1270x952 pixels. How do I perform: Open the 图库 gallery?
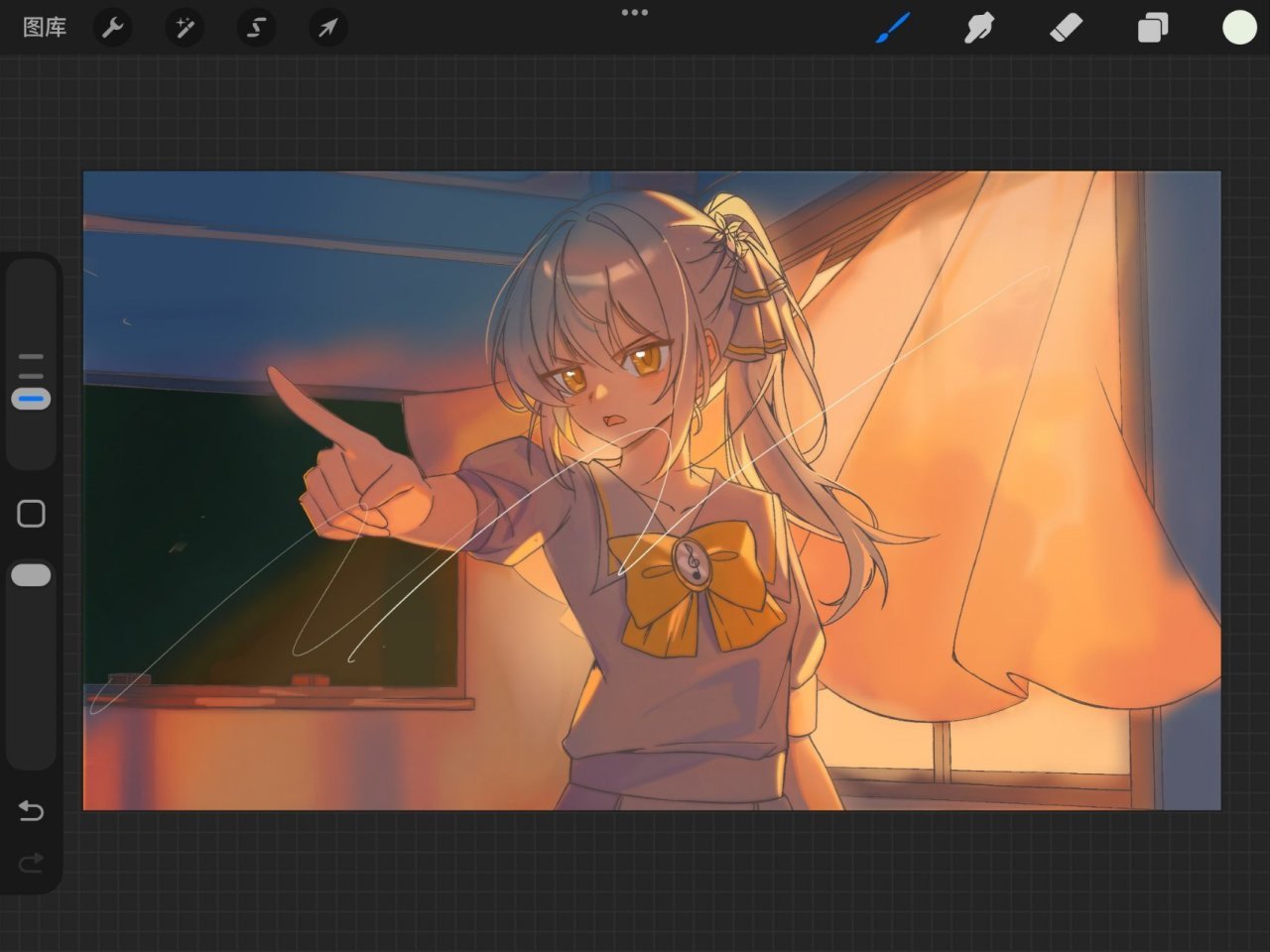[x=45, y=28]
